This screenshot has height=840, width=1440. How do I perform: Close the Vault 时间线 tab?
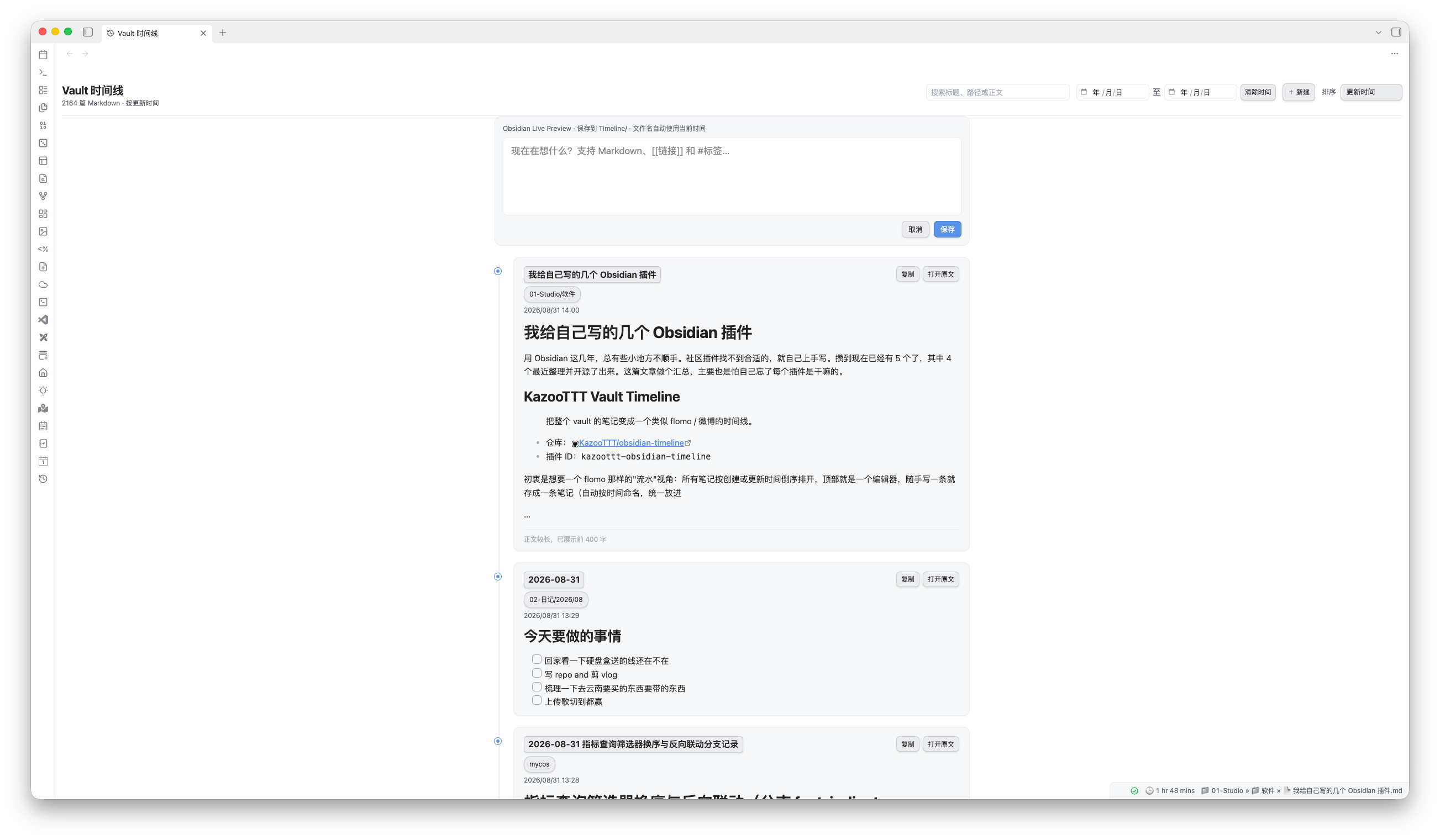click(x=203, y=34)
